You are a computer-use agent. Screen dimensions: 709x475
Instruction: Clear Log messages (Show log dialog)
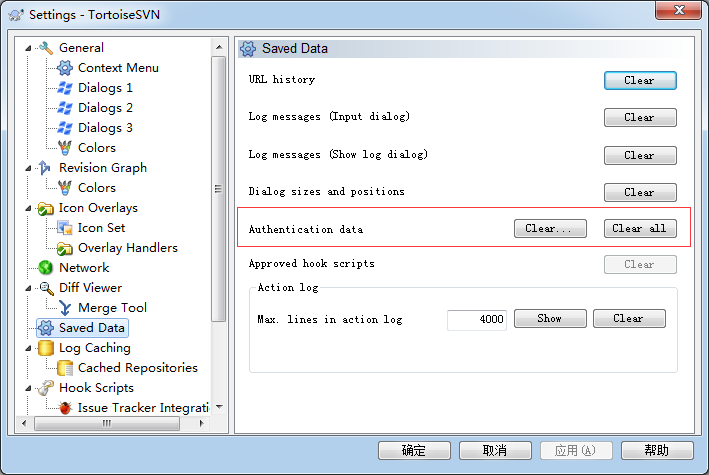pos(640,156)
